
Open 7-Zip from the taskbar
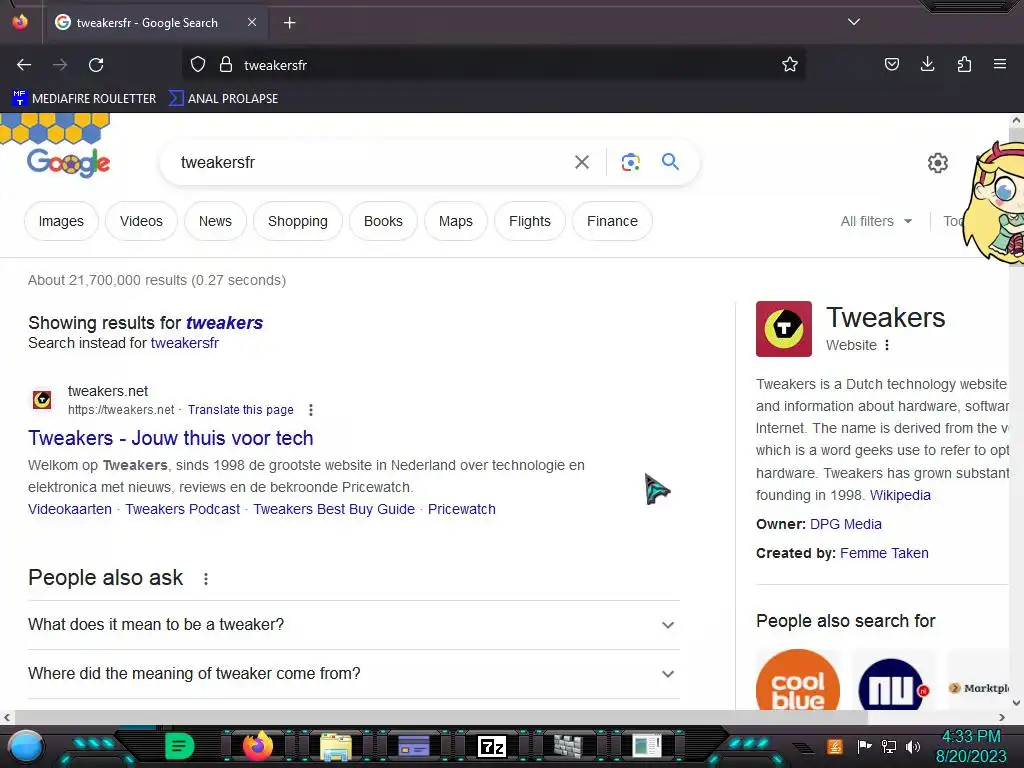[x=492, y=746]
